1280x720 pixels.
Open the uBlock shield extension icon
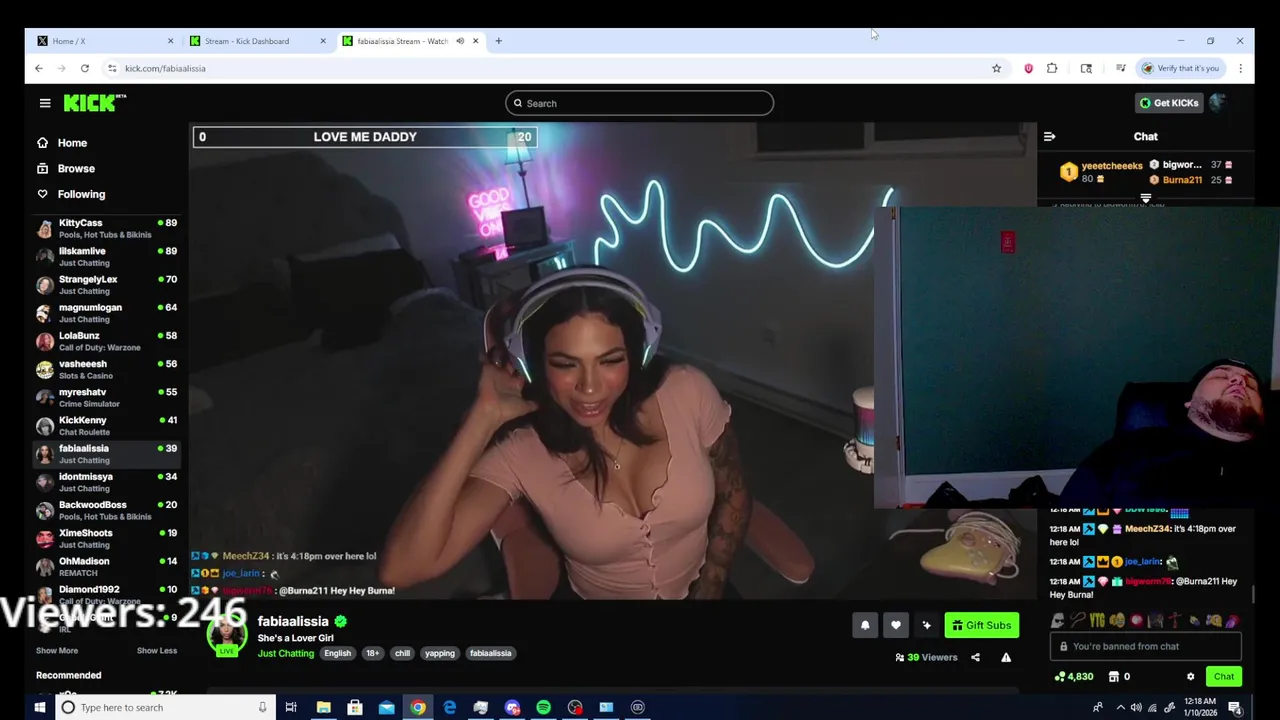(x=1028, y=68)
